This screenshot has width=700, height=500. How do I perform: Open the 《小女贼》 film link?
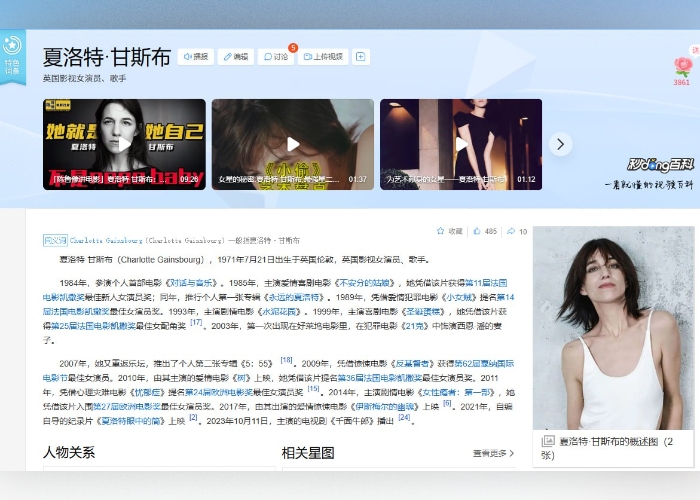coord(460,297)
